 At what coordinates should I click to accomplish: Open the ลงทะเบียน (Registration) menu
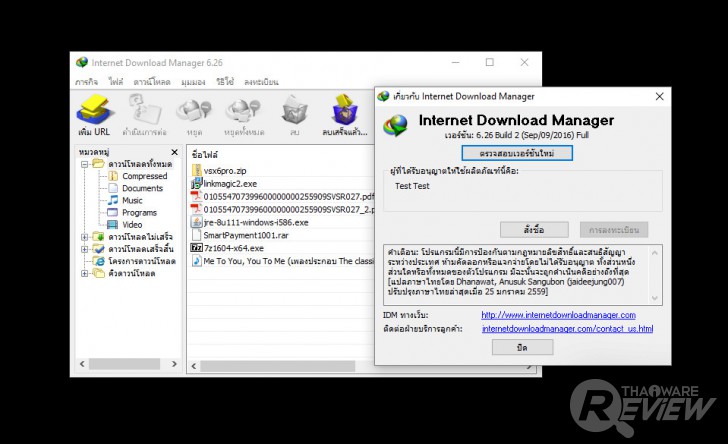point(261,82)
